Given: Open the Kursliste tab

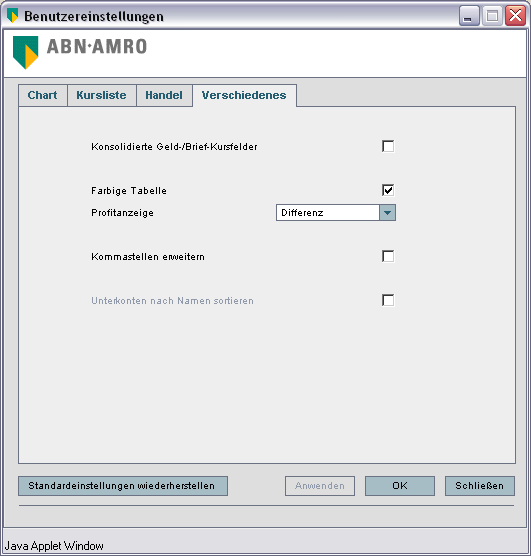Looking at the screenshot, I should [x=102, y=95].
